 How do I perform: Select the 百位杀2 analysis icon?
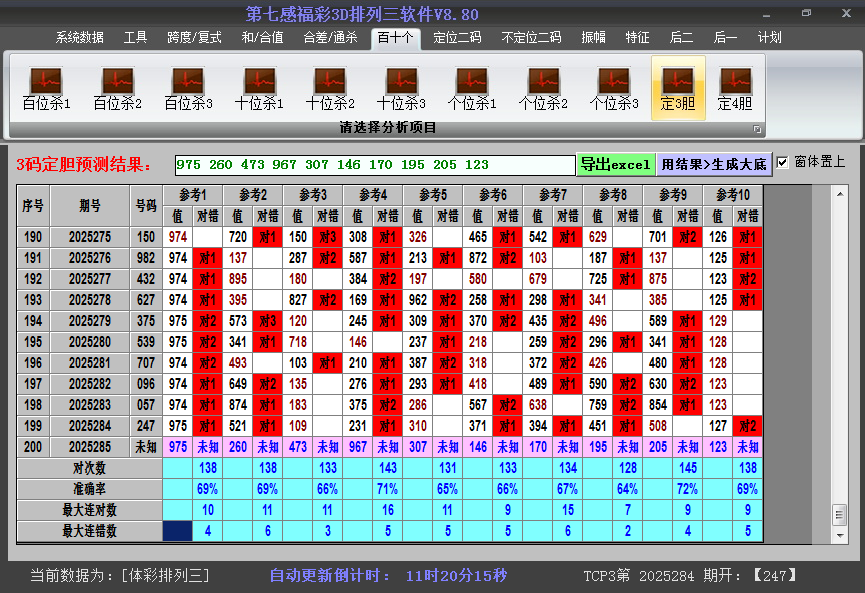[117, 88]
